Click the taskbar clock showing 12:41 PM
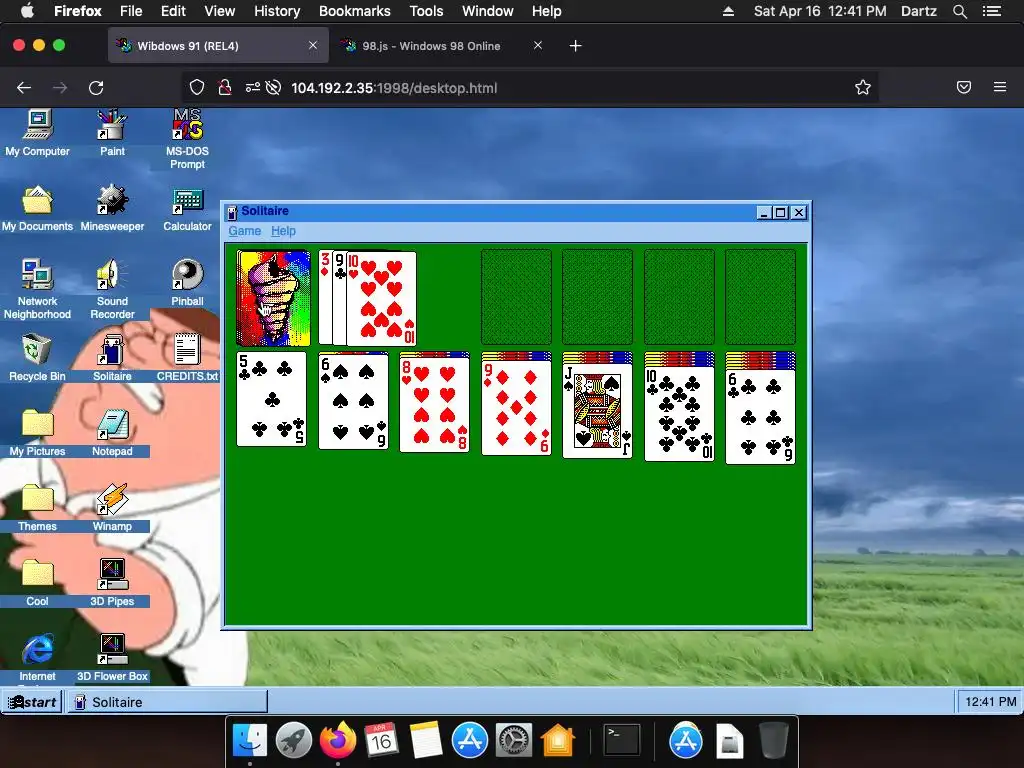Image resolution: width=1024 pixels, height=768 pixels. pos(990,702)
